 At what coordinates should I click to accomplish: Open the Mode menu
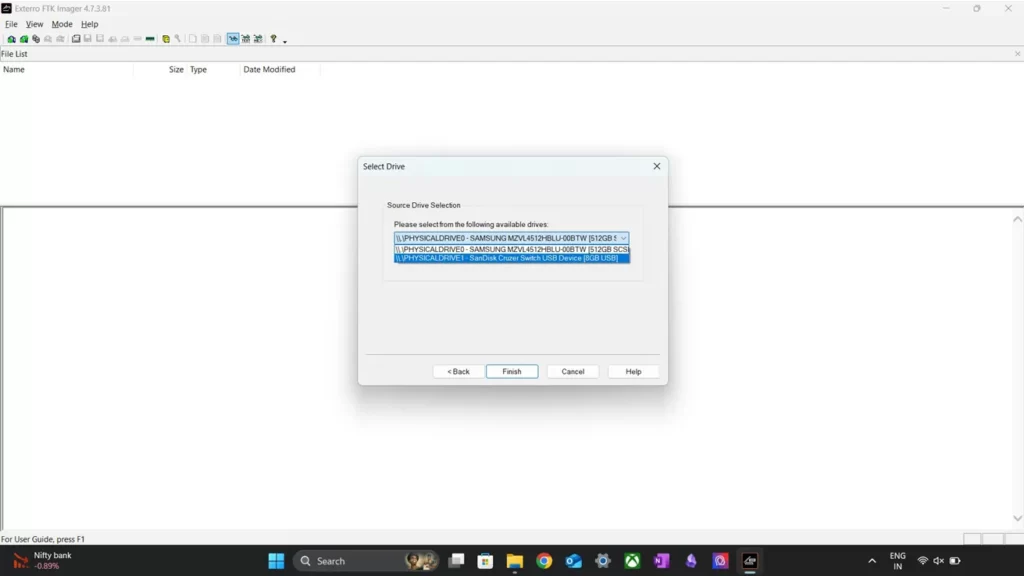coord(62,24)
